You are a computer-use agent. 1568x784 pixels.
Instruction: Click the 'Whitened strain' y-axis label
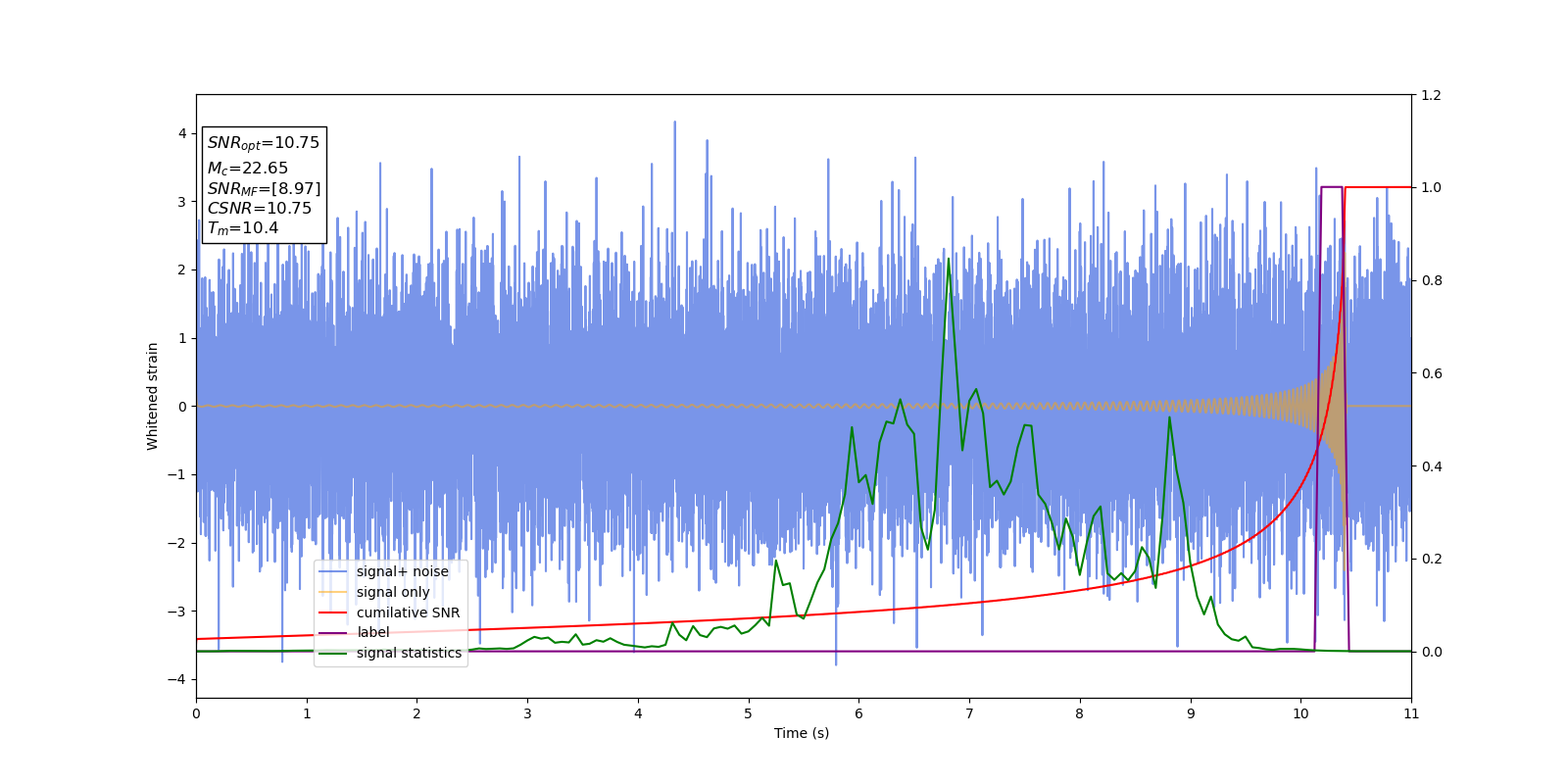tap(152, 396)
